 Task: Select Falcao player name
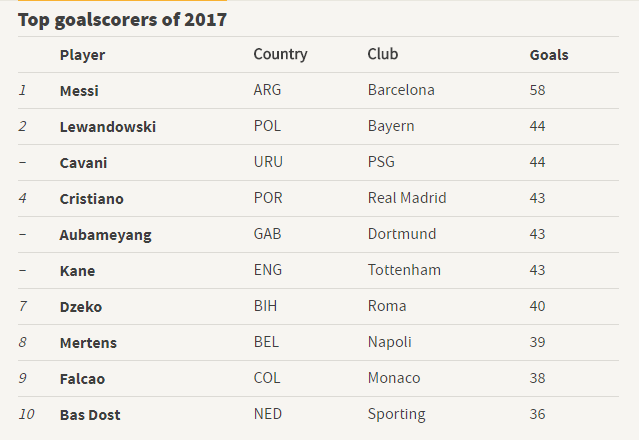(x=82, y=379)
